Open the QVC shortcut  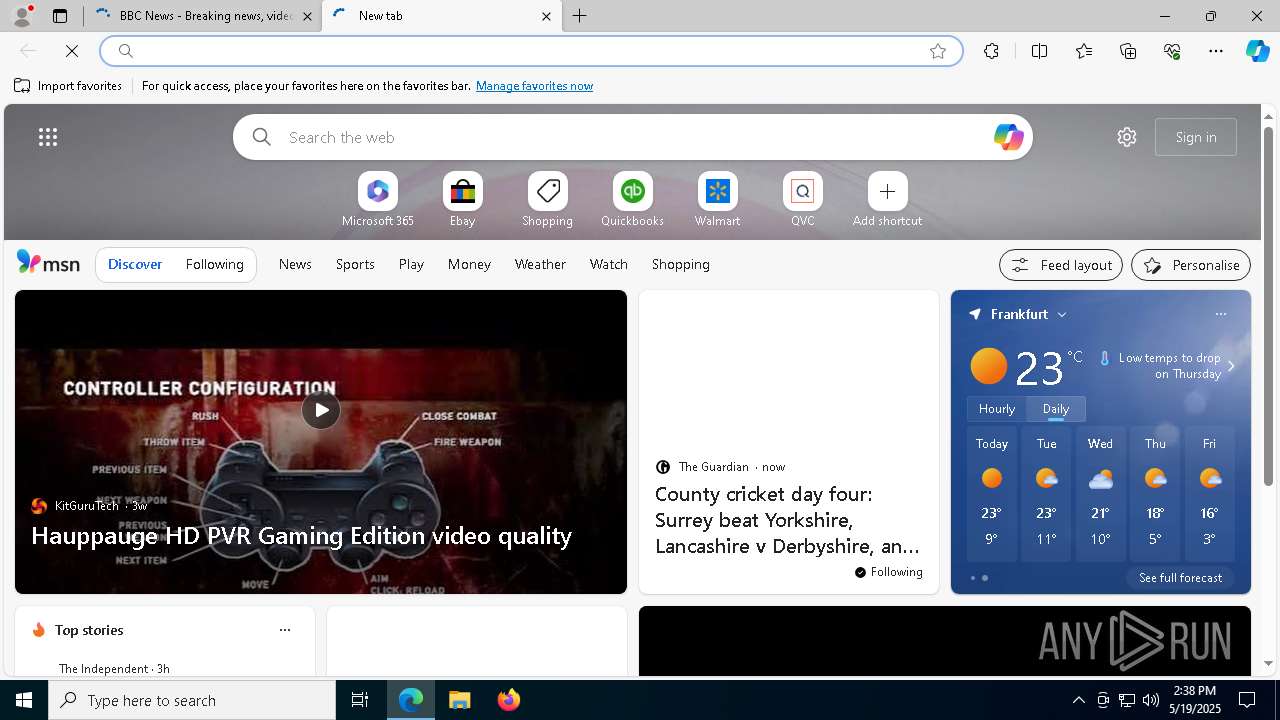(x=803, y=200)
